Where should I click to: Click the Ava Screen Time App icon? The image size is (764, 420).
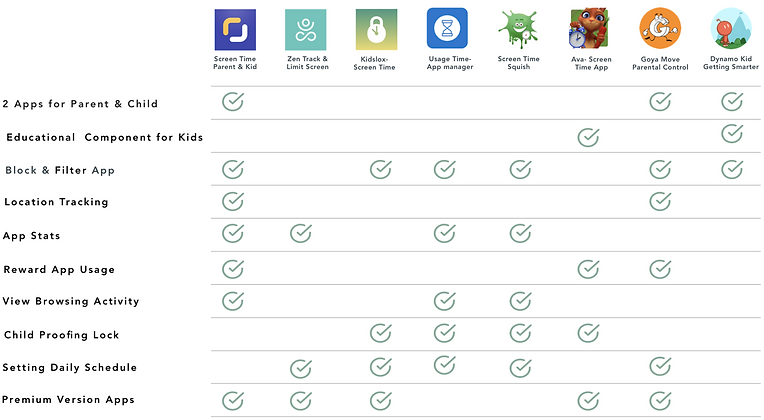(x=589, y=28)
